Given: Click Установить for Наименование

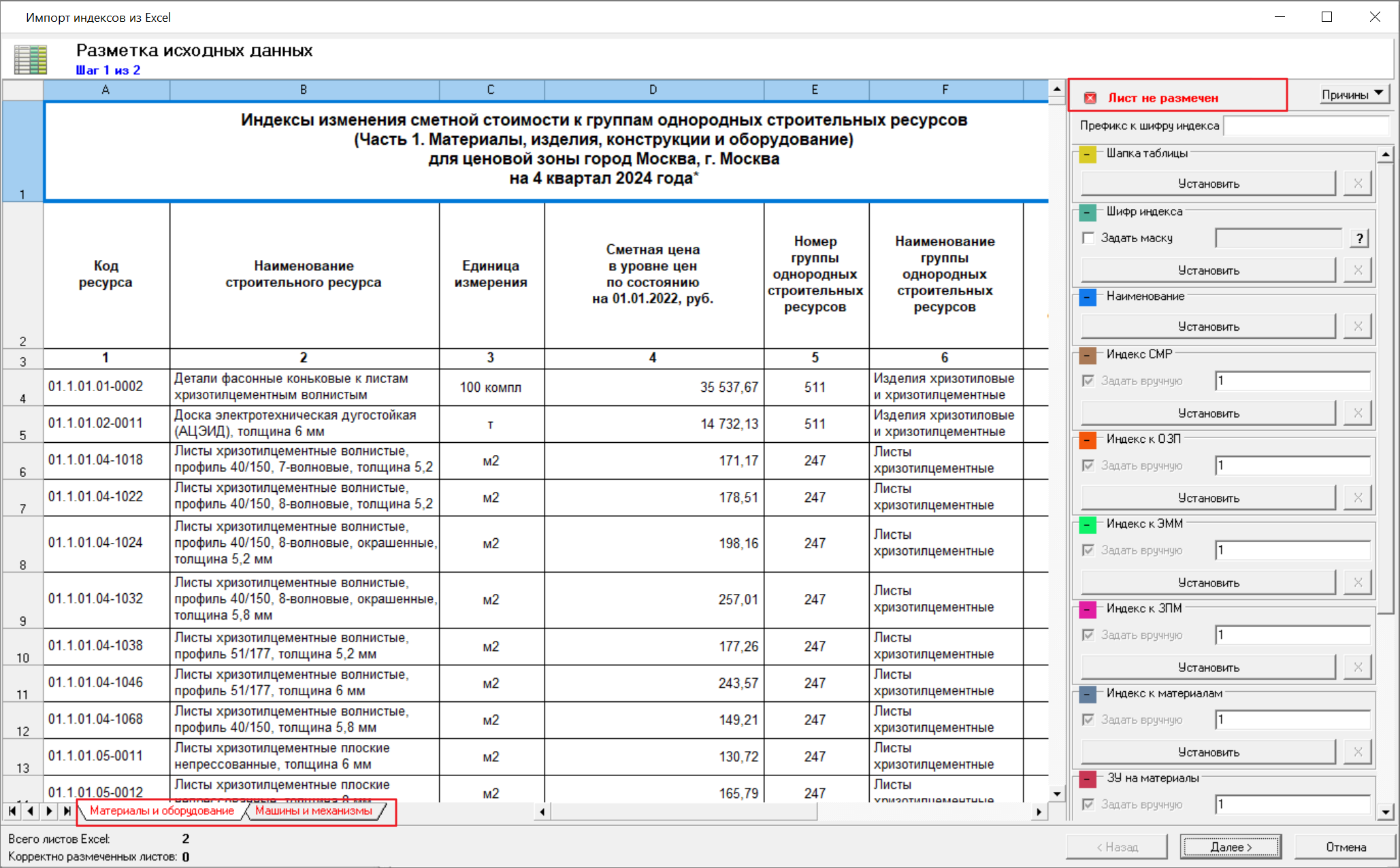Looking at the screenshot, I should pos(1209,327).
